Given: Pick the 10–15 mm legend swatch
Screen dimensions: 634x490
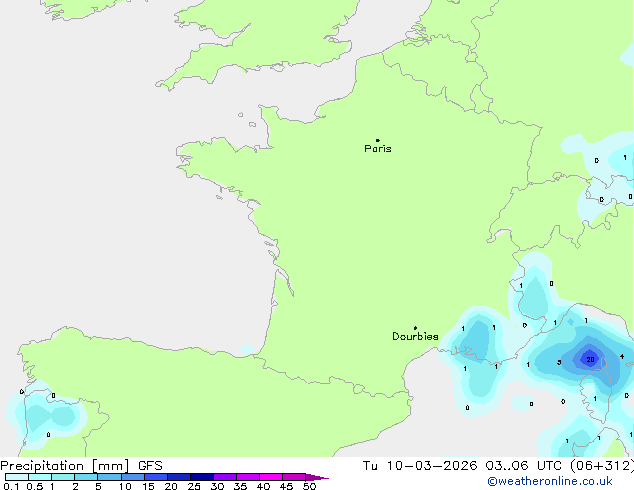Looking at the screenshot, I should (x=133, y=477).
